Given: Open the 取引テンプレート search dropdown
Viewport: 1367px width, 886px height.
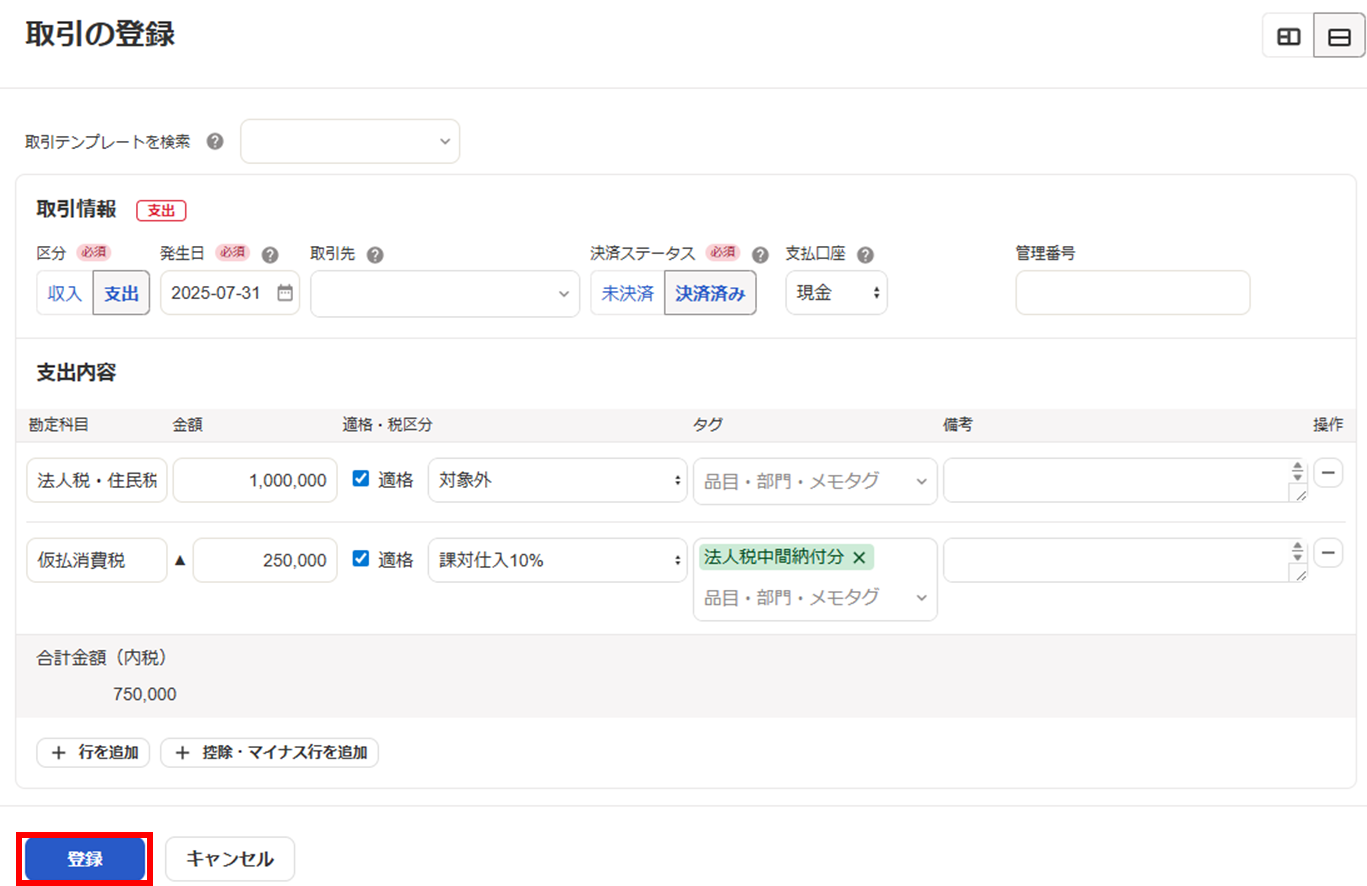Looking at the screenshot, I should 350,142.
